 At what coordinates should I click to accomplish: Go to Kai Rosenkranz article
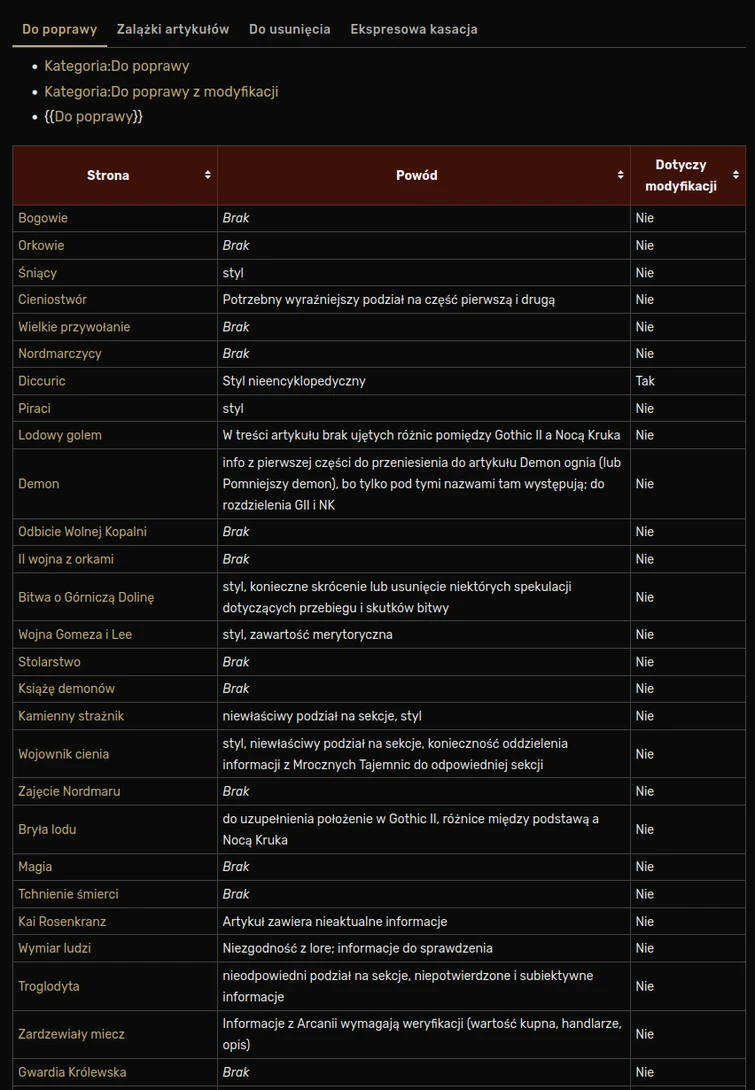pyautogui.click(x=62, y=921)
